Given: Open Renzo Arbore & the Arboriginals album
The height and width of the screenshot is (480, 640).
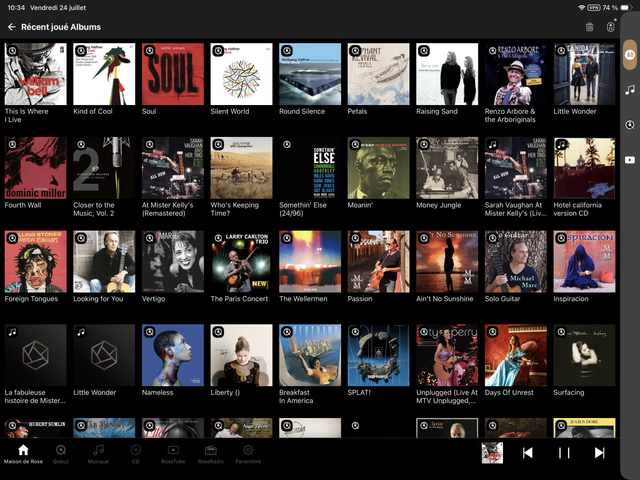Looking at the screenshot, I should (516, 74).
